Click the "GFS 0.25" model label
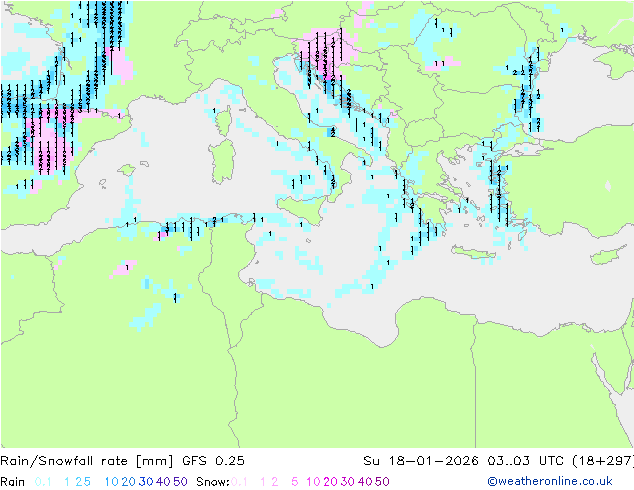This screenshot has height=490, width=634. click(x=213, y=461)
